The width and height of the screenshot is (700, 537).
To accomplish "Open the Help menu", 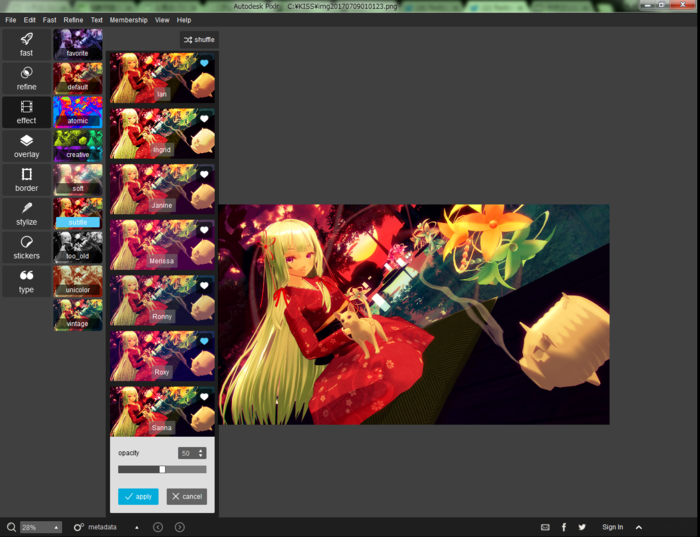I will (x=183, y=20).
